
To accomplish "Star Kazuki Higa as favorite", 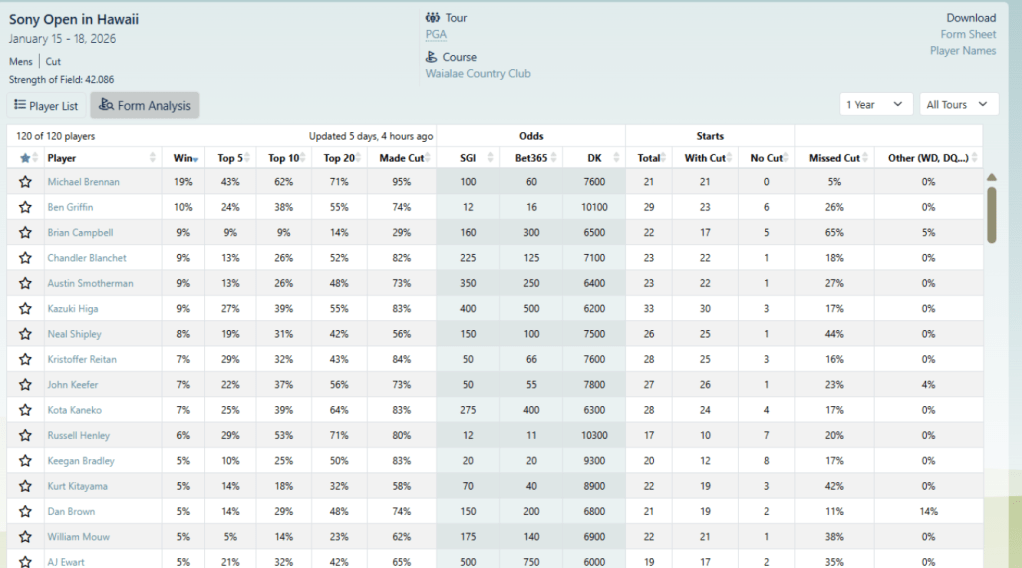I will pyautogui.click(x=25, y=309).
